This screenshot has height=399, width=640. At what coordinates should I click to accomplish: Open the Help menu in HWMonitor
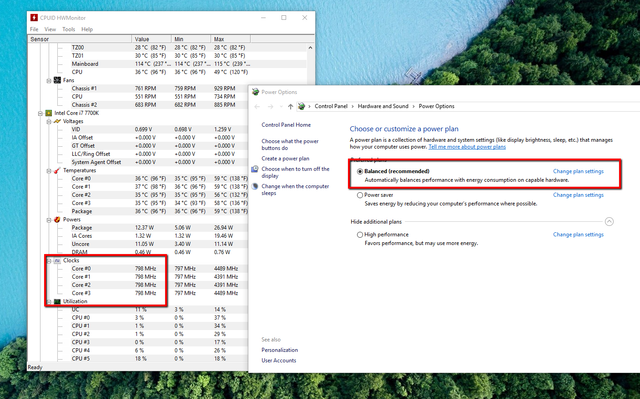click(x=87, y=29)
